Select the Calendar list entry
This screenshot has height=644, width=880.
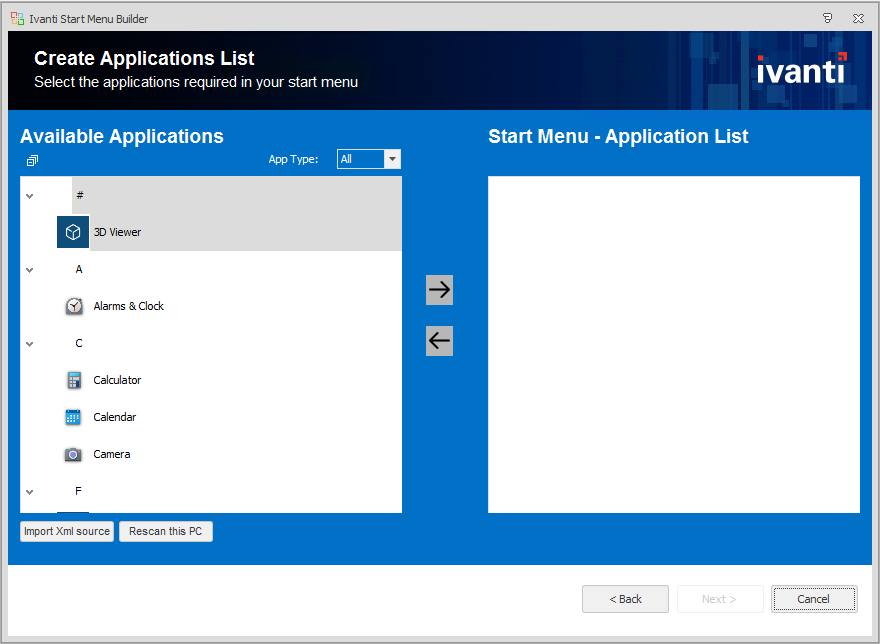pos(114,417)
